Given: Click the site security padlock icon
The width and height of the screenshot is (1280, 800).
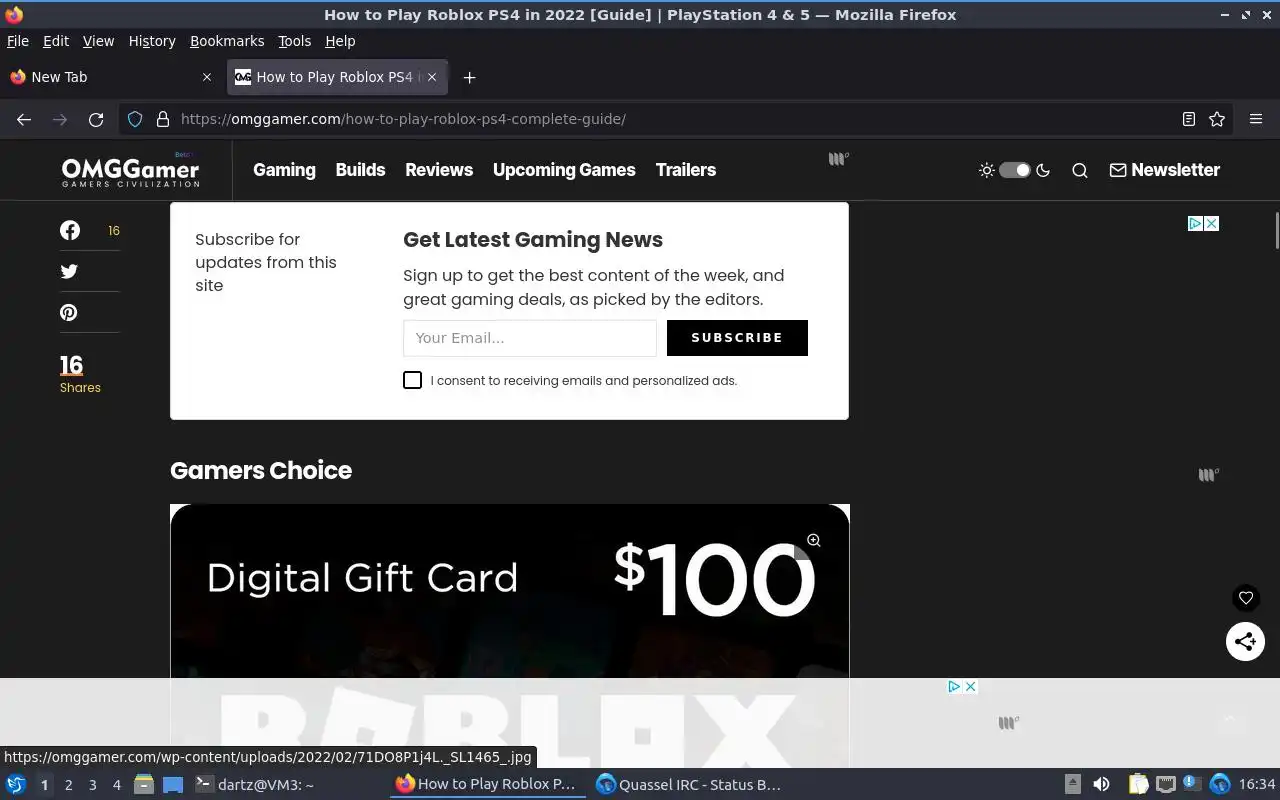Looking at the screenshot, I should click(163, 119).
